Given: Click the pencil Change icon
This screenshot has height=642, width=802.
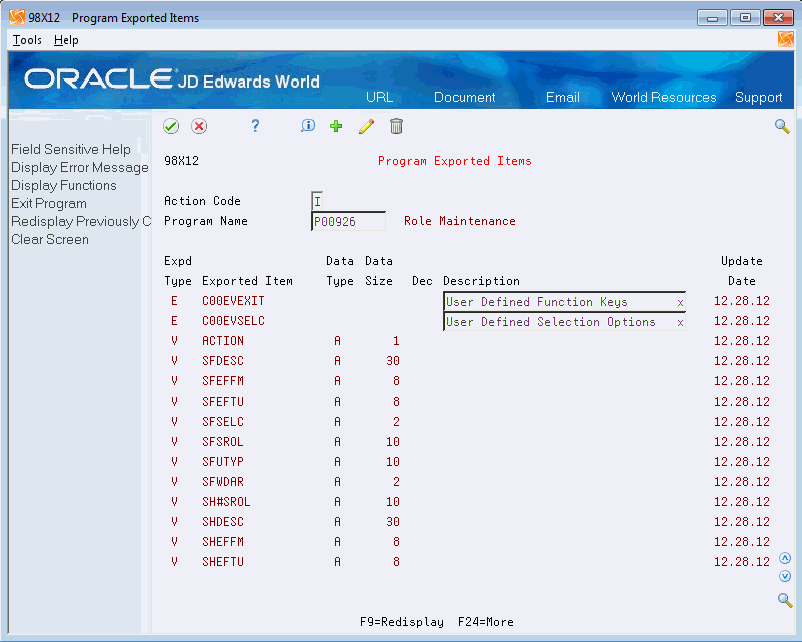Looking at the screenshot, I should pos(366,126).
